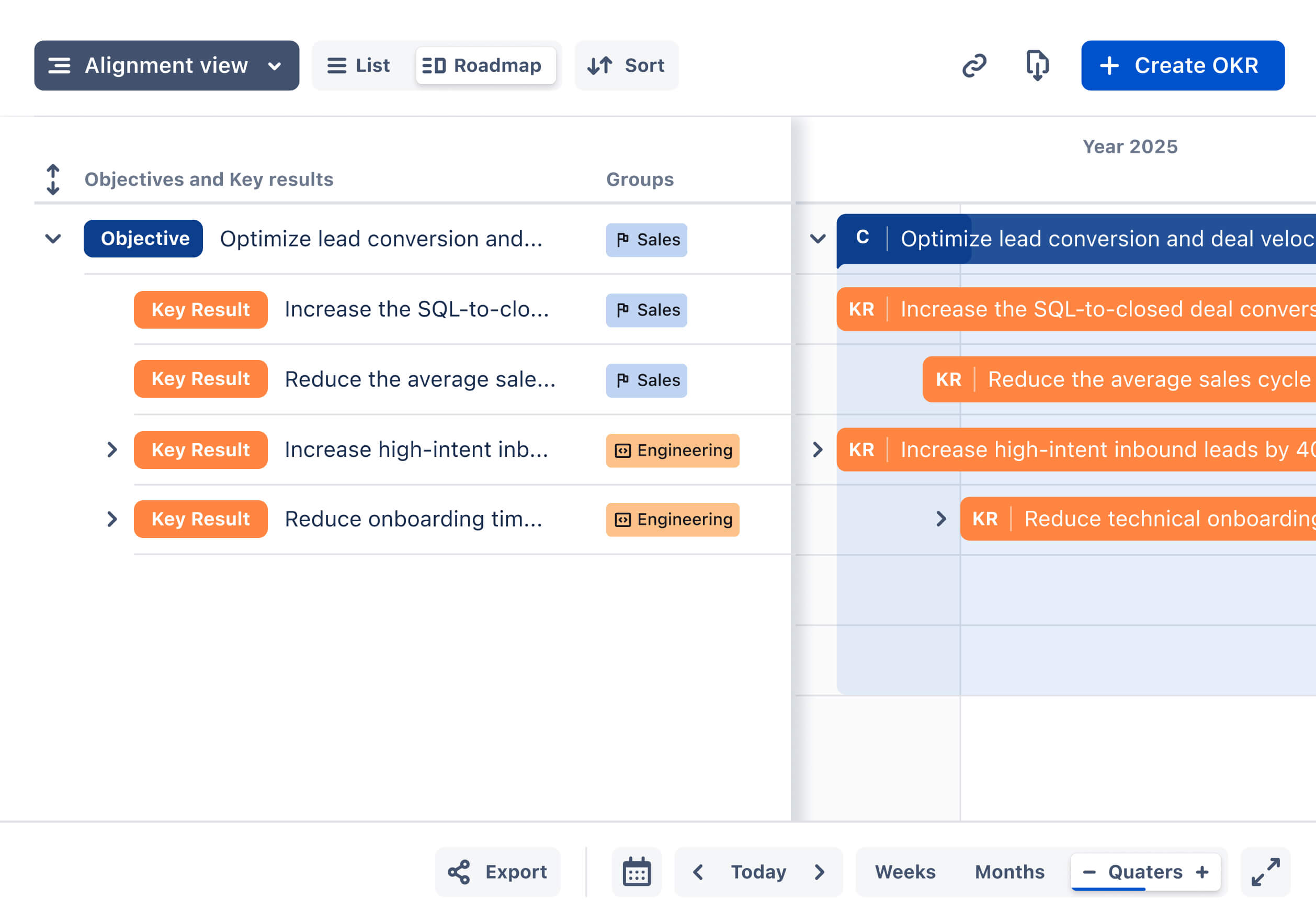
Task: Open the Sort options
Action: [x=627, y=65]
